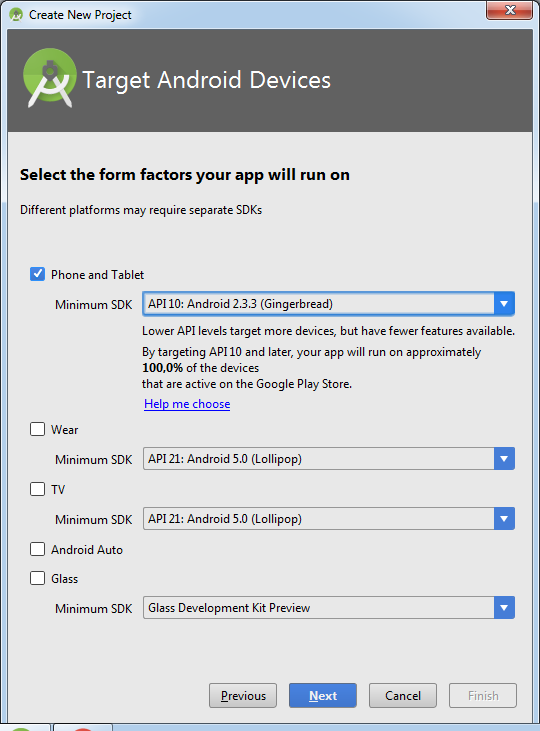Image resolution: width=540 pixels, height=731 pixels.
Task: Tick the Android Auto checkbox
Action: tap(37, 549)
